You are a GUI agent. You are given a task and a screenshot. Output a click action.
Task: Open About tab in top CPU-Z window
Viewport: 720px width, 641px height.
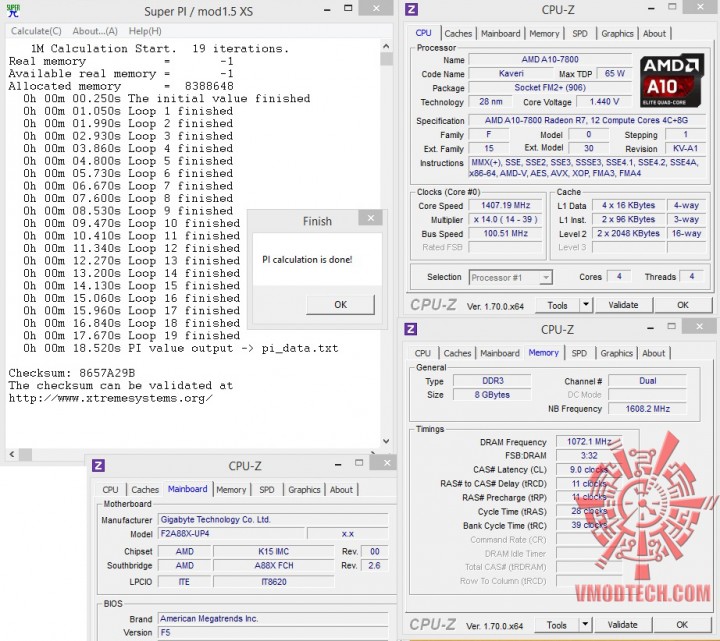coord(654,34)
